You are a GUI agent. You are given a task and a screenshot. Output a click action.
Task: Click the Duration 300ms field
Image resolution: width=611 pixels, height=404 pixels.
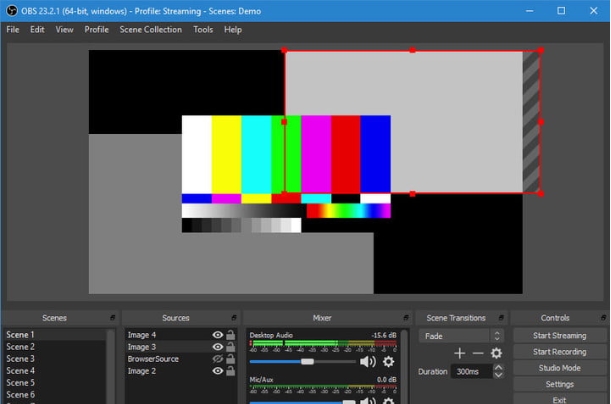[472, 371]
